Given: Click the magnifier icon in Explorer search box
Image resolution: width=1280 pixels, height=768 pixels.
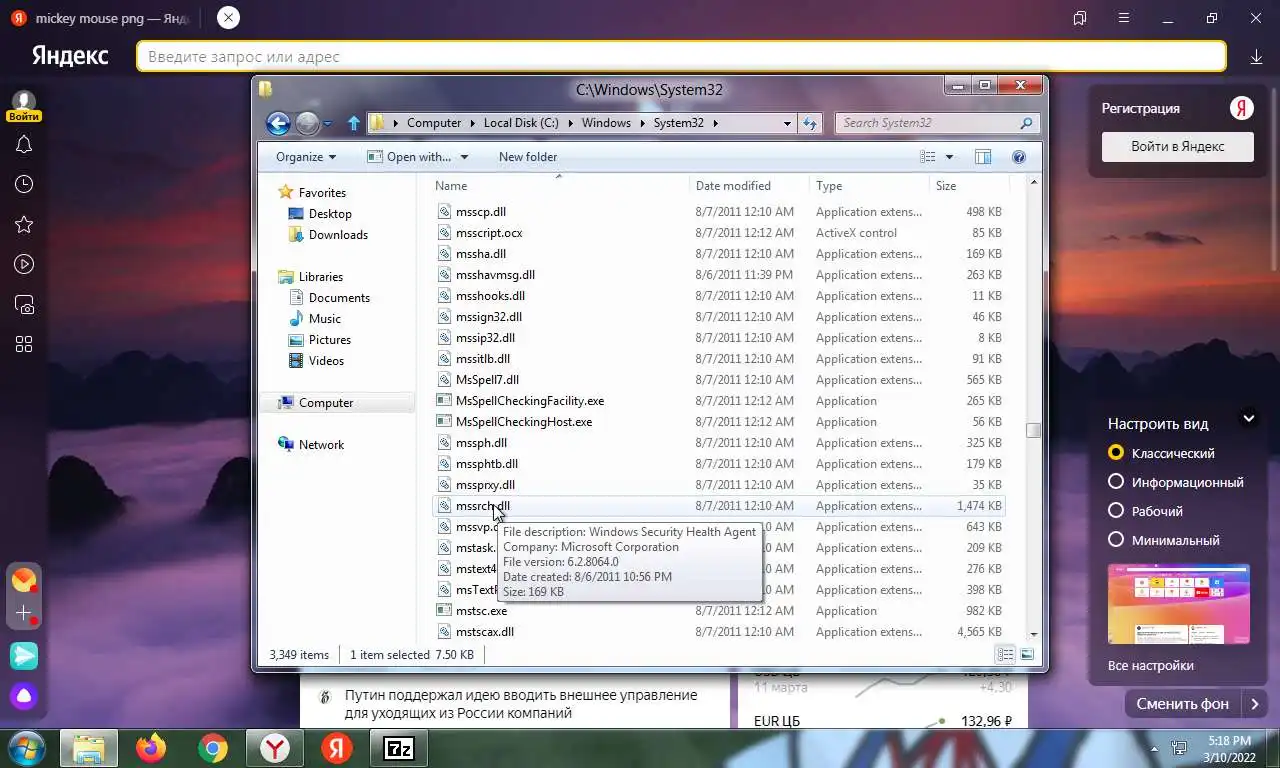Looking at the screenshot, I should (1026, 123).
